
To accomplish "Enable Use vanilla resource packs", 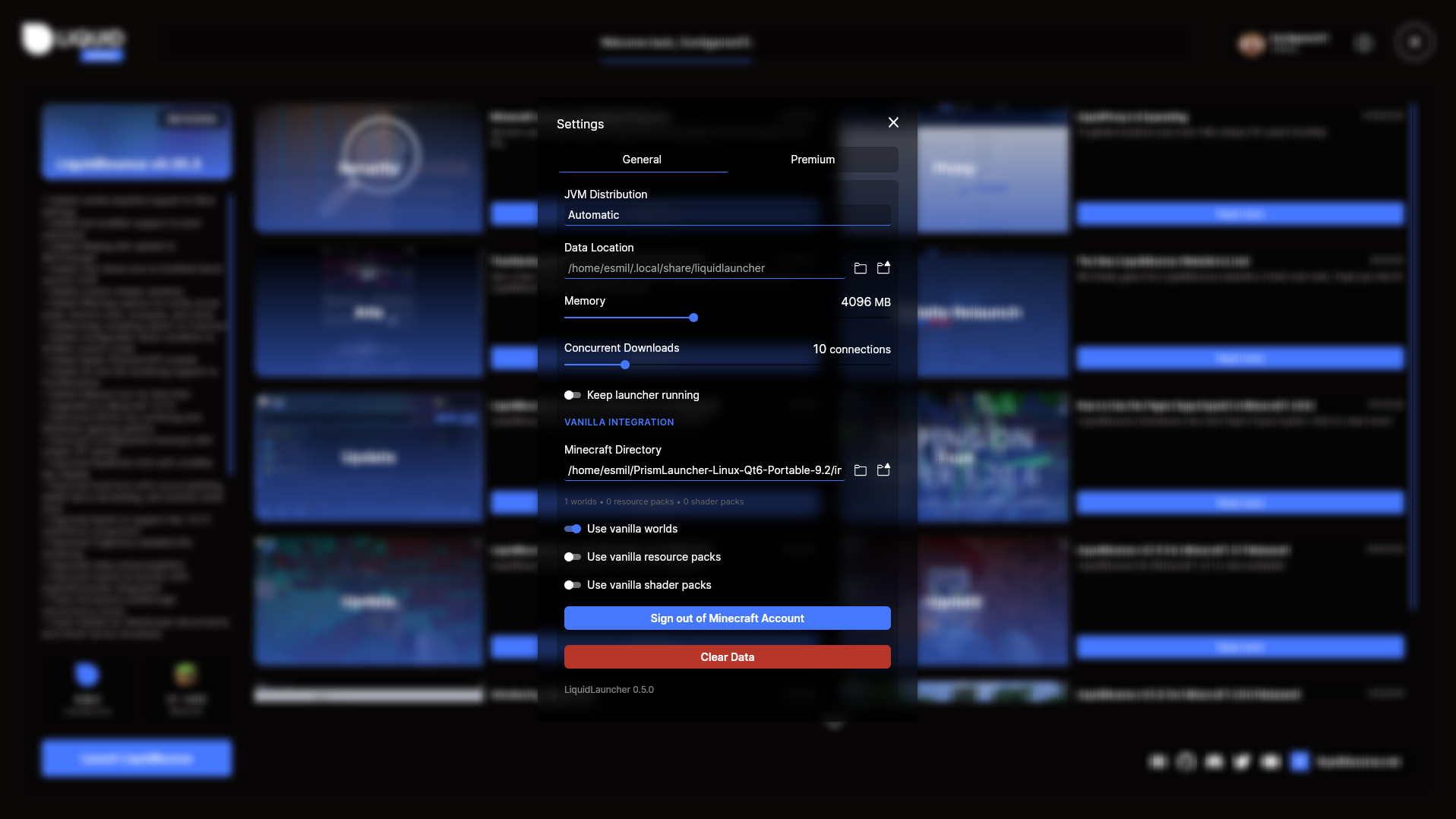I will (573, 557).
